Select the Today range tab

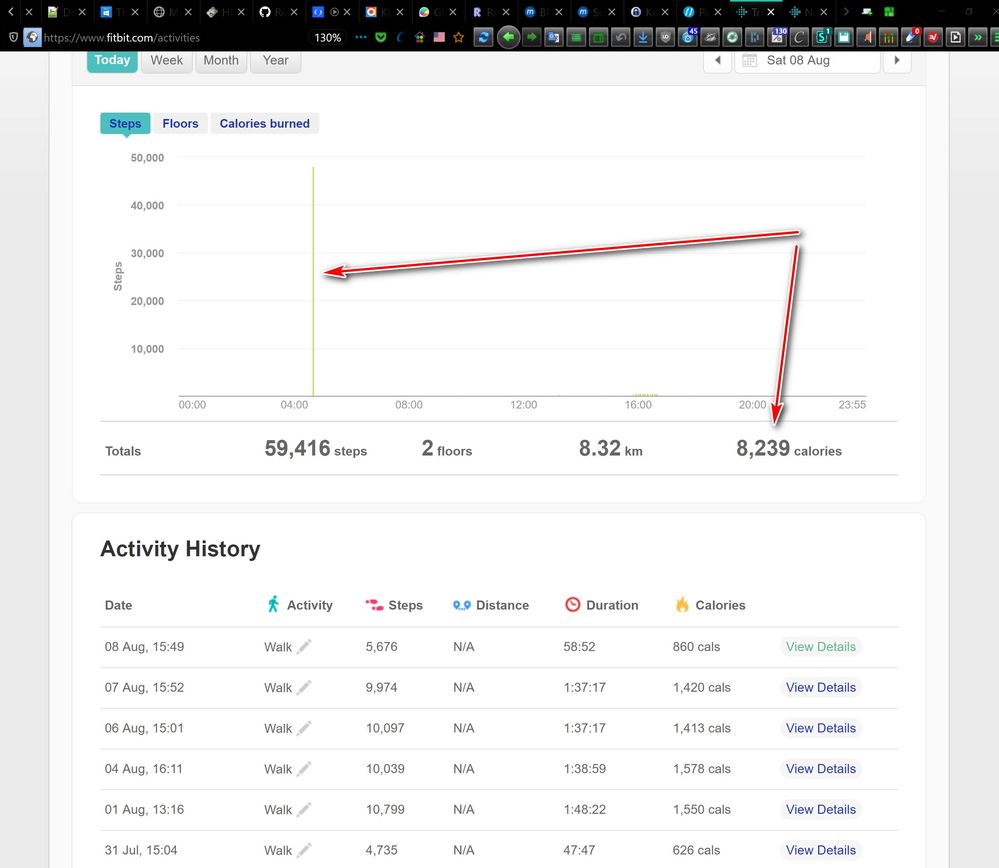click(x=112, y=61)
